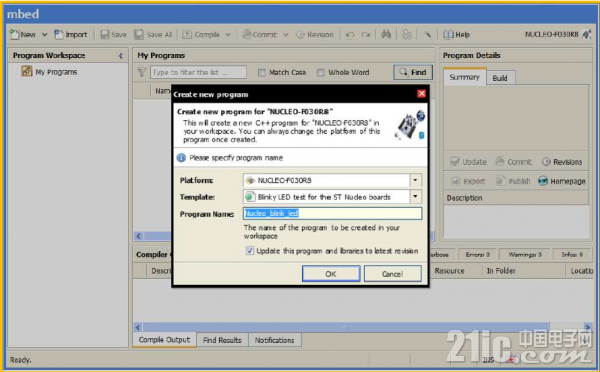Viewport: 600px width, 372px height.
Task: Click the Find button
Action: (413, 72)
